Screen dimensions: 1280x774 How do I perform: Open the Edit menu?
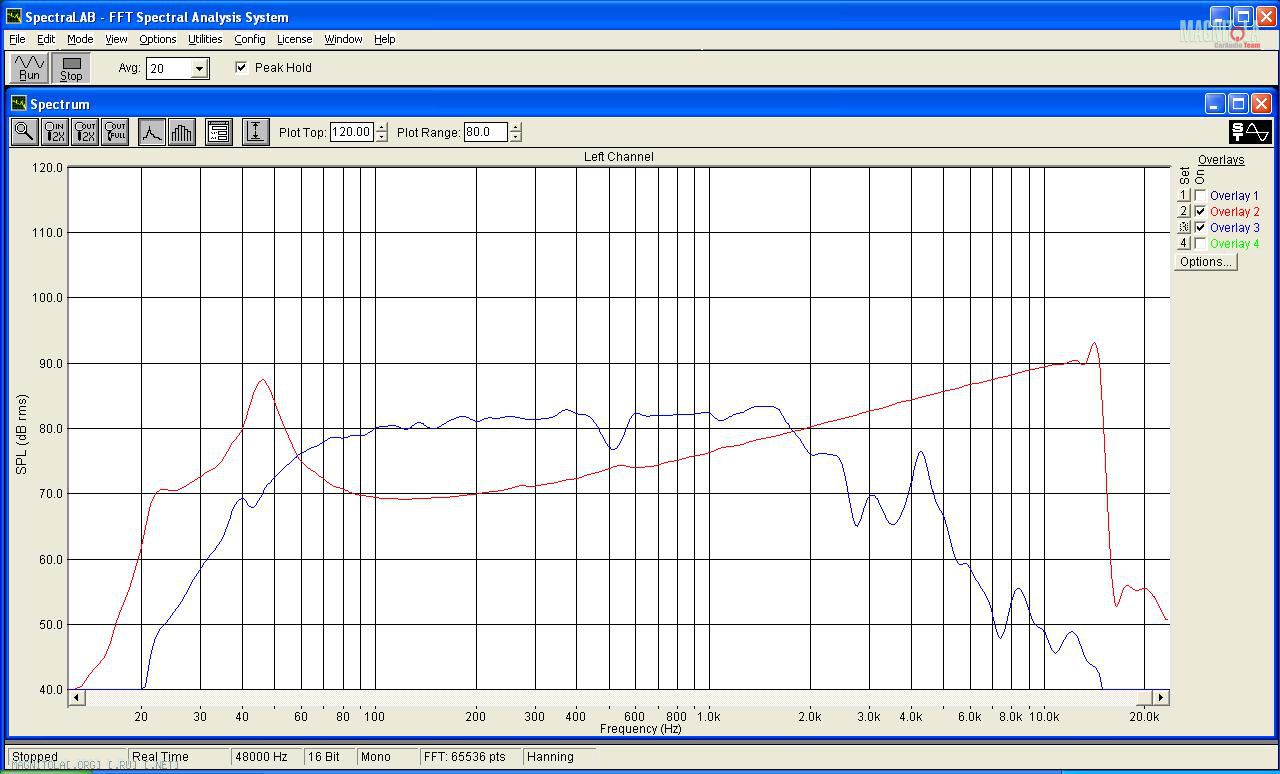point(46,39)
